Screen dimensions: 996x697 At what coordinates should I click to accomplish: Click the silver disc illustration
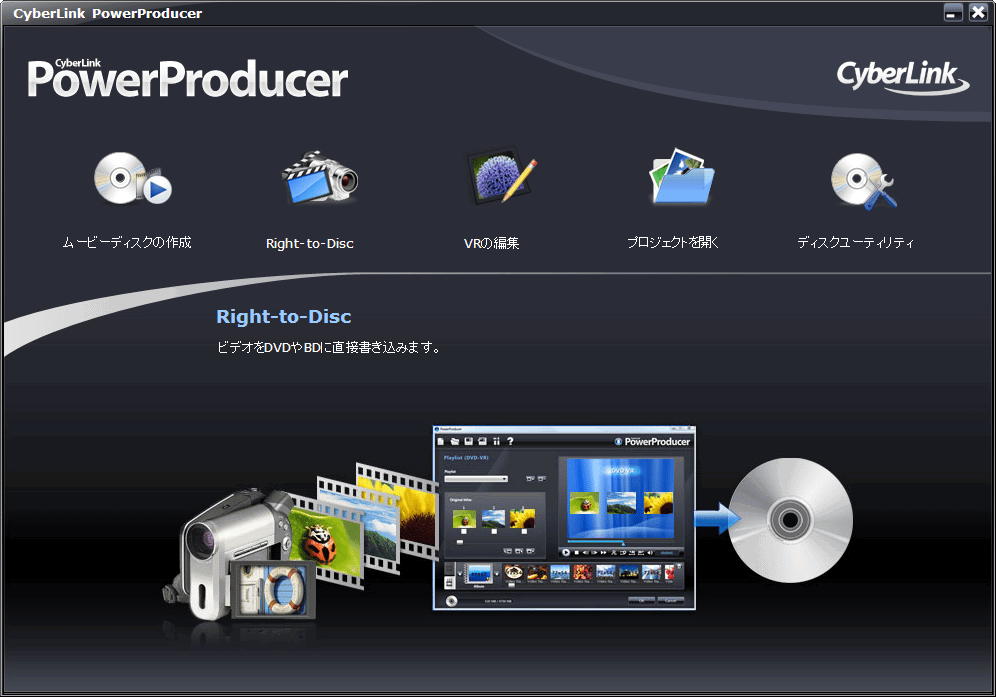pos(790,520)
